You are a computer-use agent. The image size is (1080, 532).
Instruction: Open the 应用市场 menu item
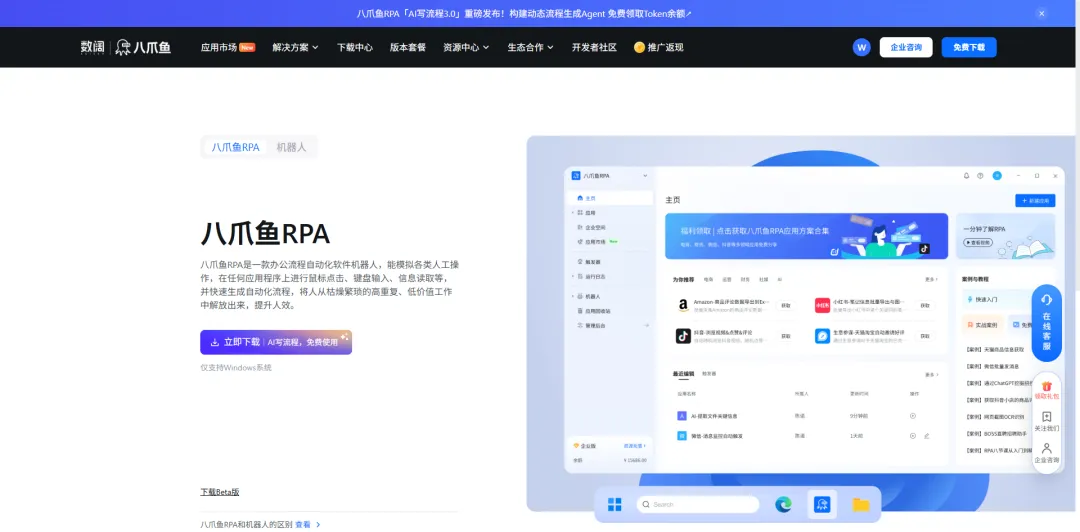pyautogui.click(x=227, y=48)
